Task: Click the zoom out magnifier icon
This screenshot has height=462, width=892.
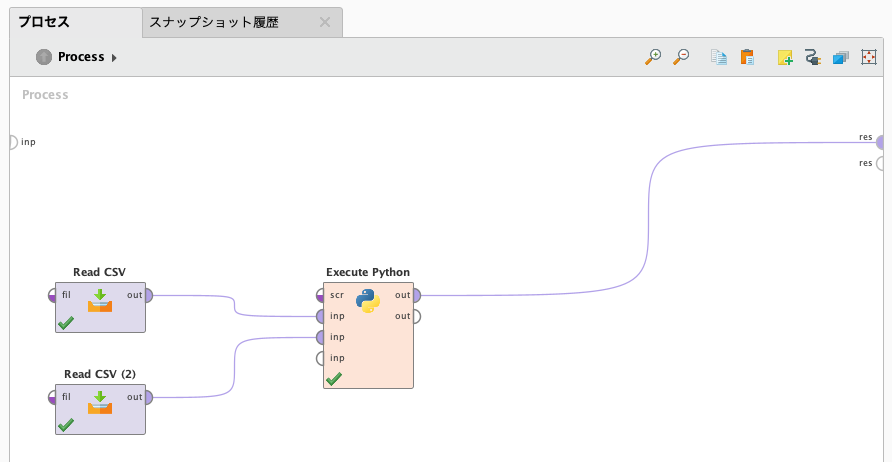Action: click(681, 57)
